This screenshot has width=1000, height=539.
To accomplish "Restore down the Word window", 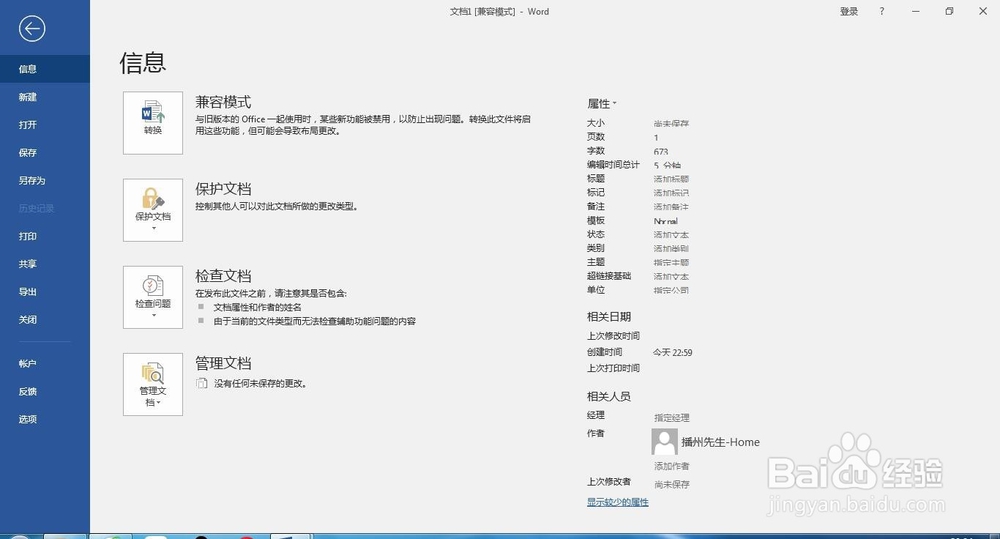I will coord(949,11).
